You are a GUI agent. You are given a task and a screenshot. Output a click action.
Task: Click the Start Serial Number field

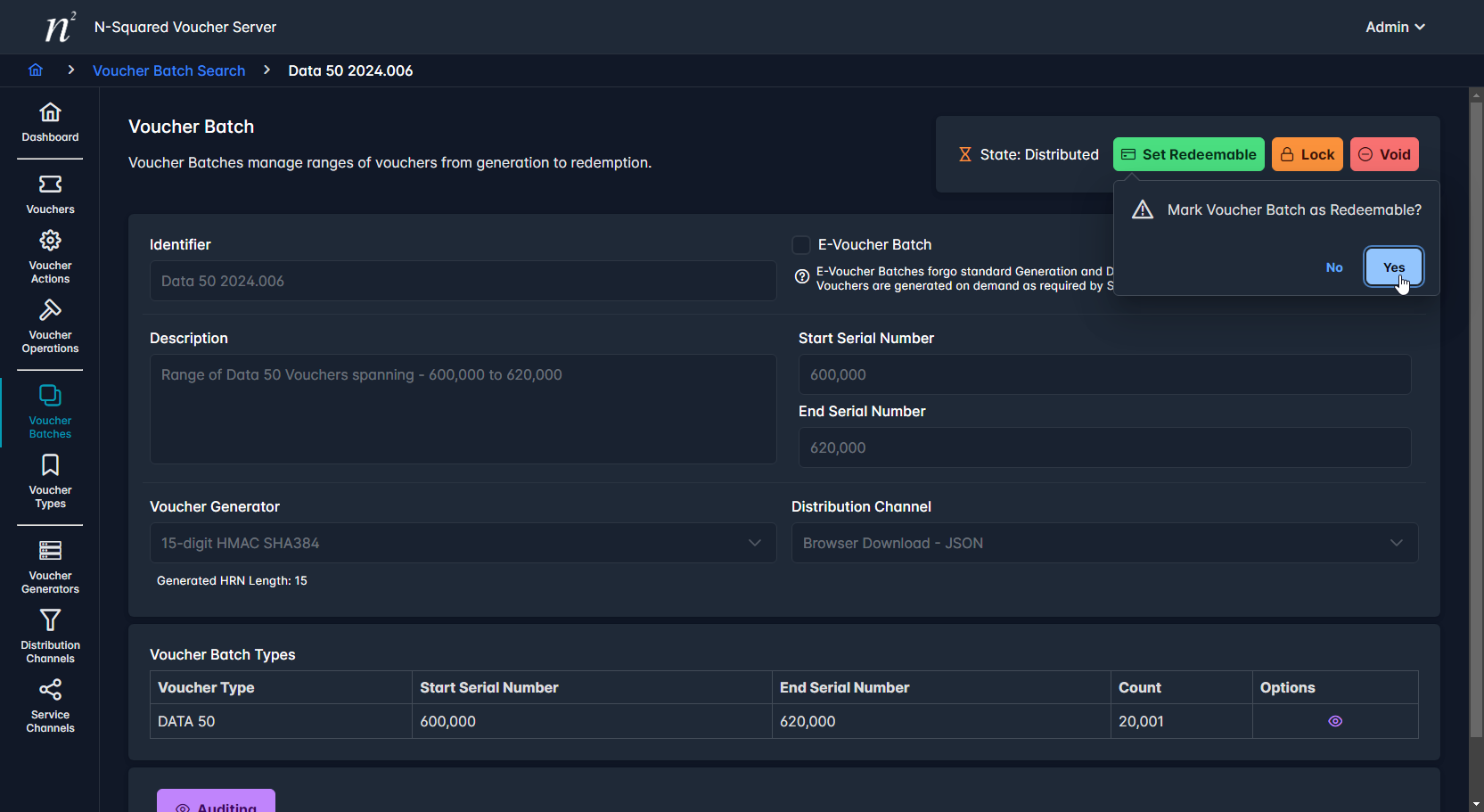1103,374
